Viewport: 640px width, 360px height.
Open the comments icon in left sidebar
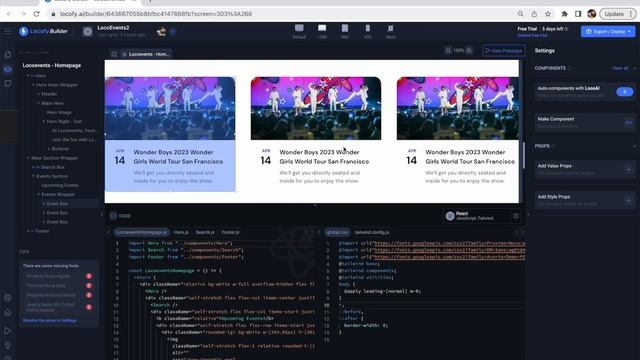pyautogui.click(x=8, y=84)
